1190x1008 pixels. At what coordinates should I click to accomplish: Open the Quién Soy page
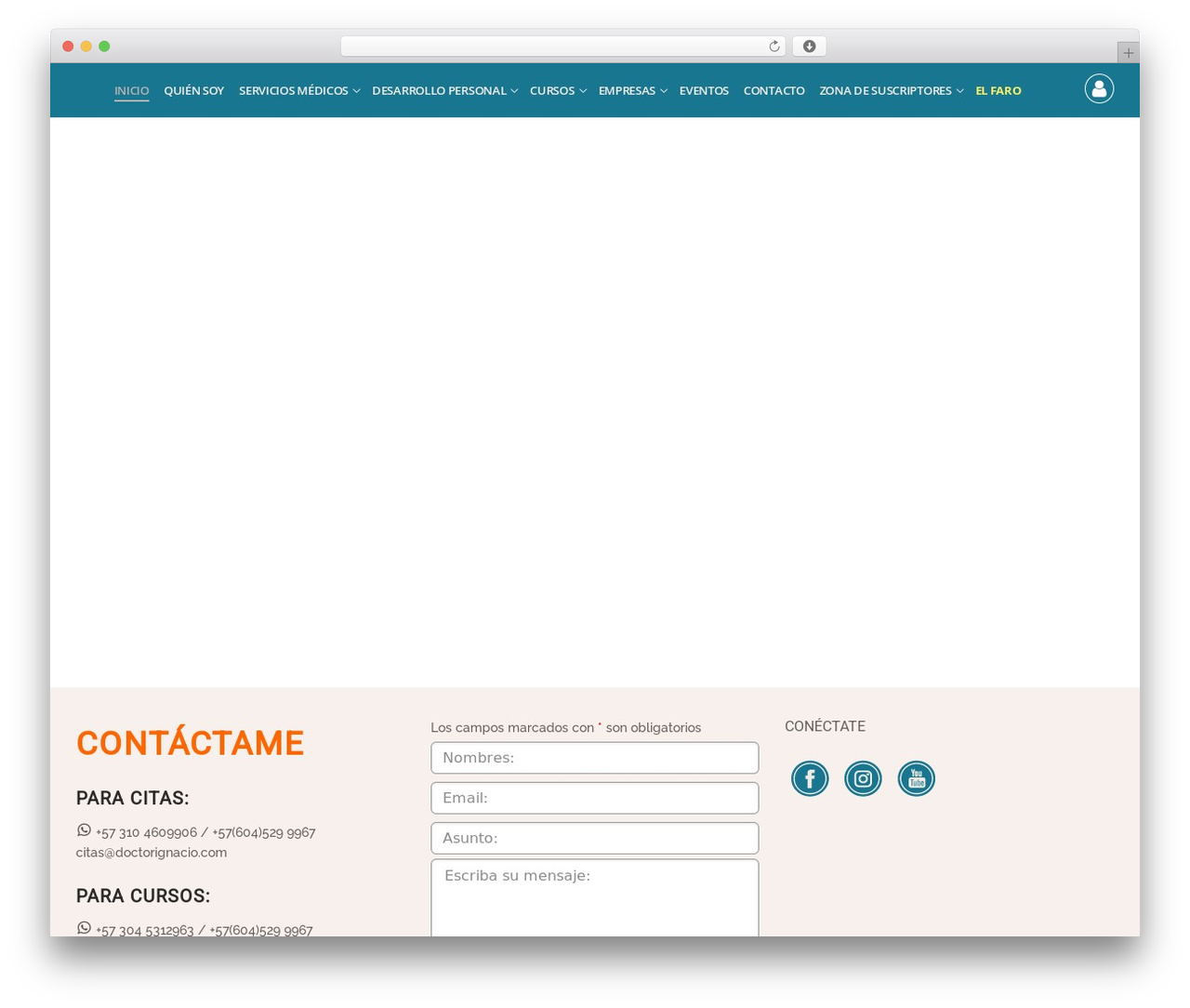193,90
